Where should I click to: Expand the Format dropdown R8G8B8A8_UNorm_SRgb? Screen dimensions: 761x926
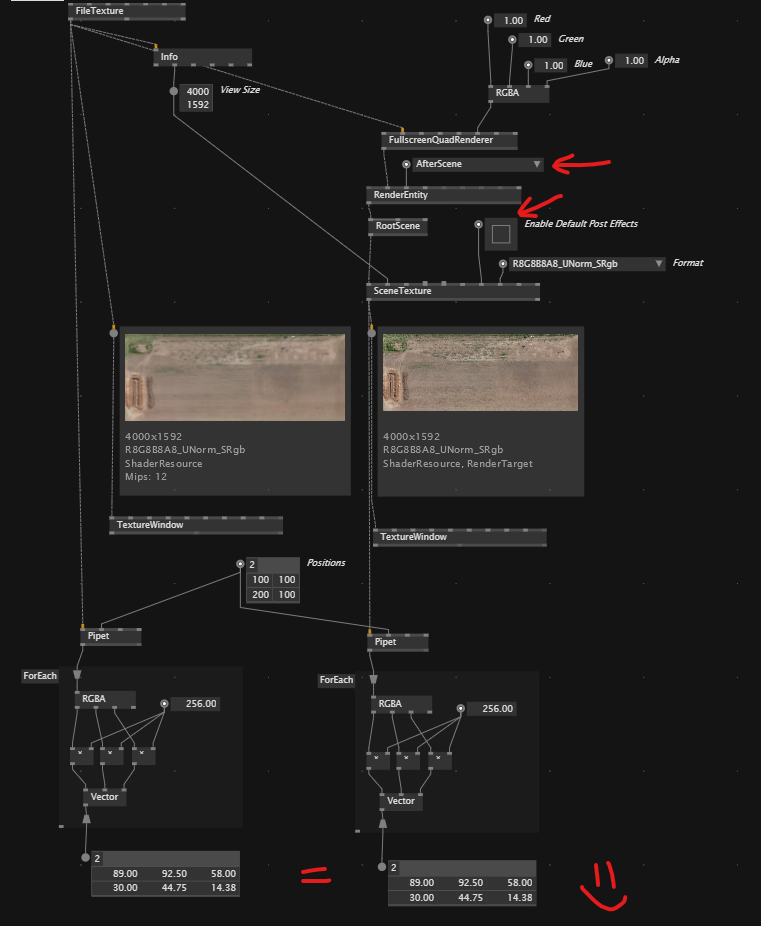click(x=656, y=264)
